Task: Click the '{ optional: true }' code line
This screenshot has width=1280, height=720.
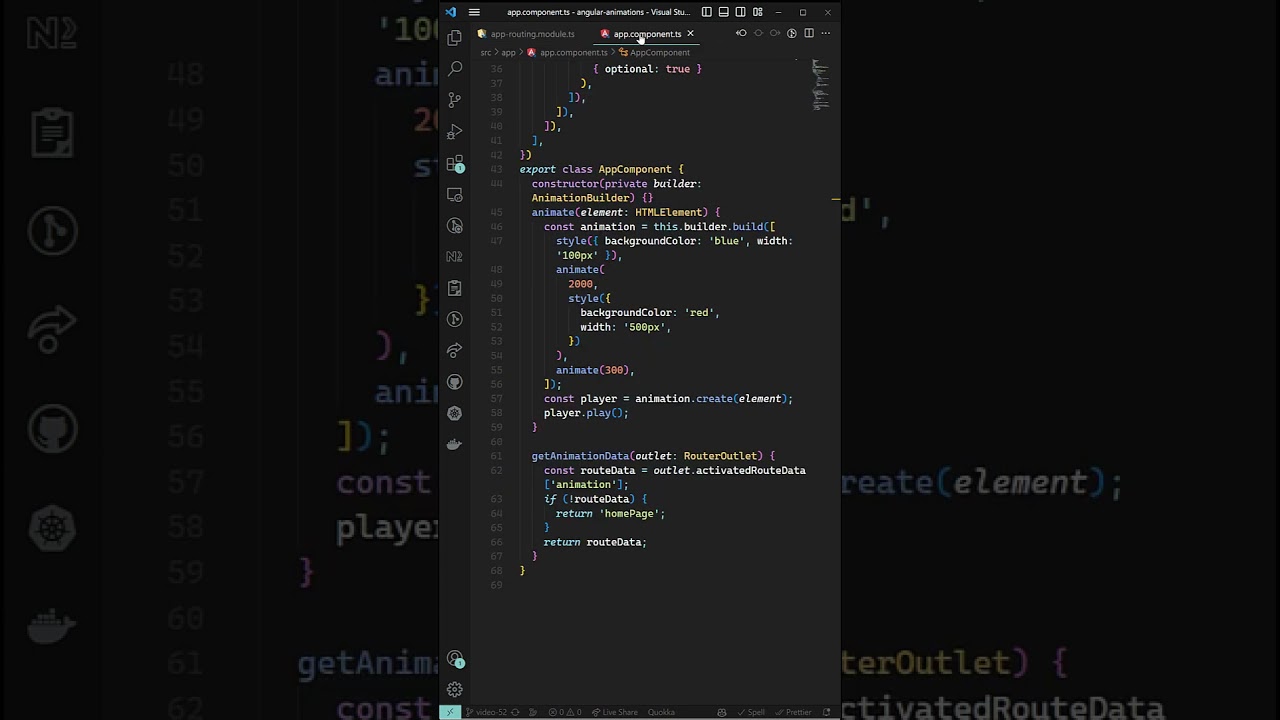Action: click(647, 69)
